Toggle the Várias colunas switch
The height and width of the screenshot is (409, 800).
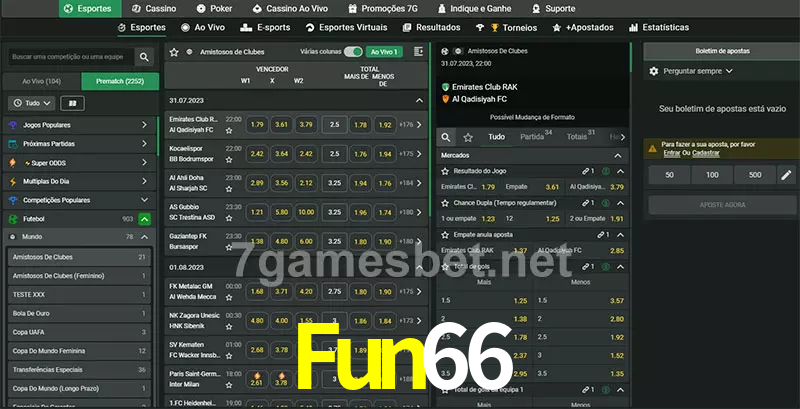coord(353,51)
